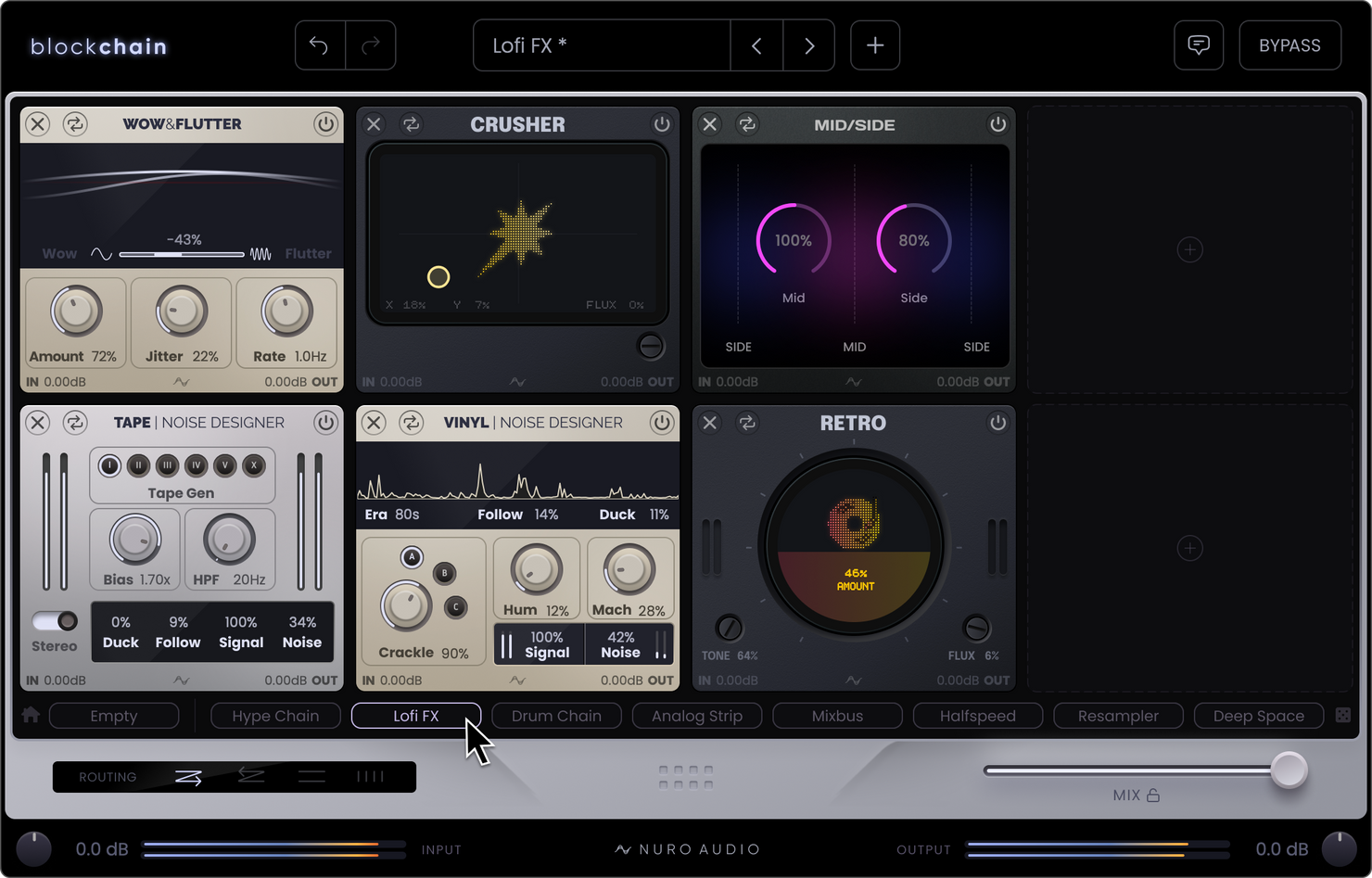This screenshot has height=878, width=1372.
Task: Click the home icon beside Empty preset
Action: [x=31, y=715]
